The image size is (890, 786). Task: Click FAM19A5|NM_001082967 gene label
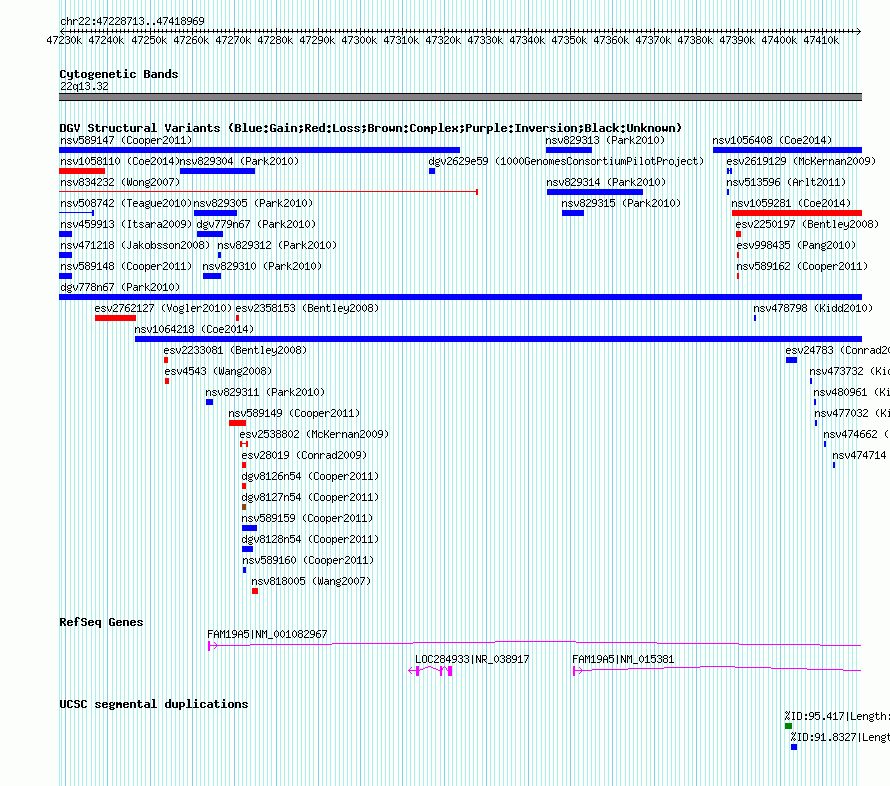point(267,634)
